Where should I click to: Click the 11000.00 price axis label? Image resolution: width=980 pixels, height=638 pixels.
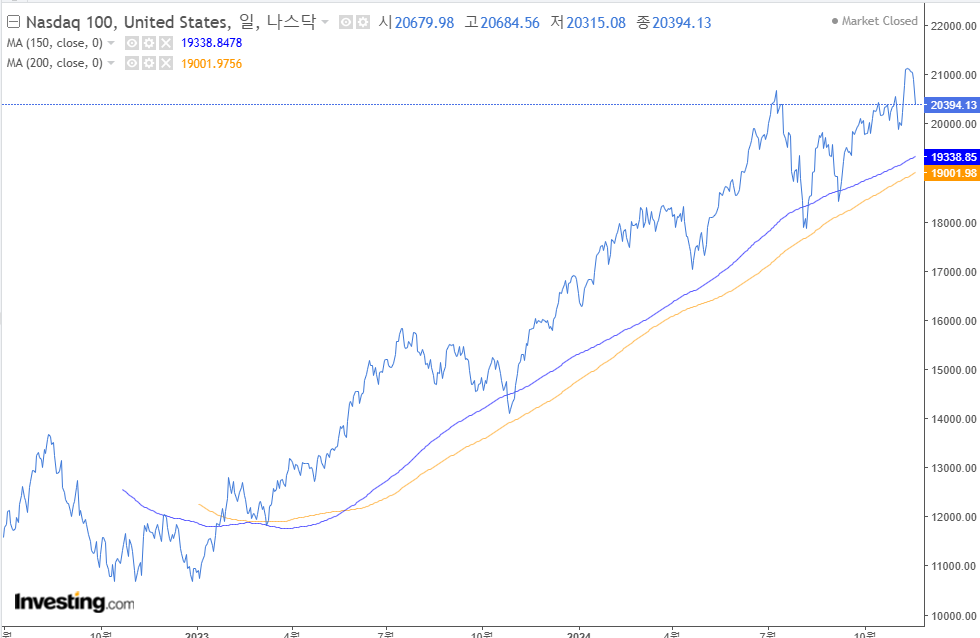click(953, 566)
